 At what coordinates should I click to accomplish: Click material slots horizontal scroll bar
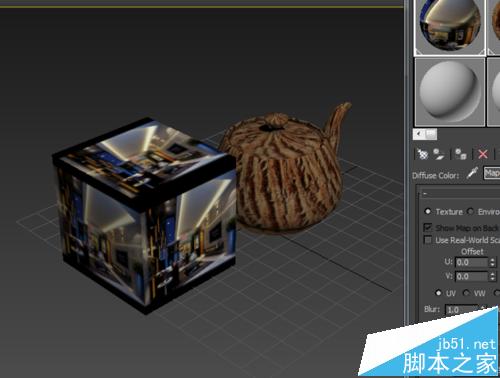(x=425, y=134)
